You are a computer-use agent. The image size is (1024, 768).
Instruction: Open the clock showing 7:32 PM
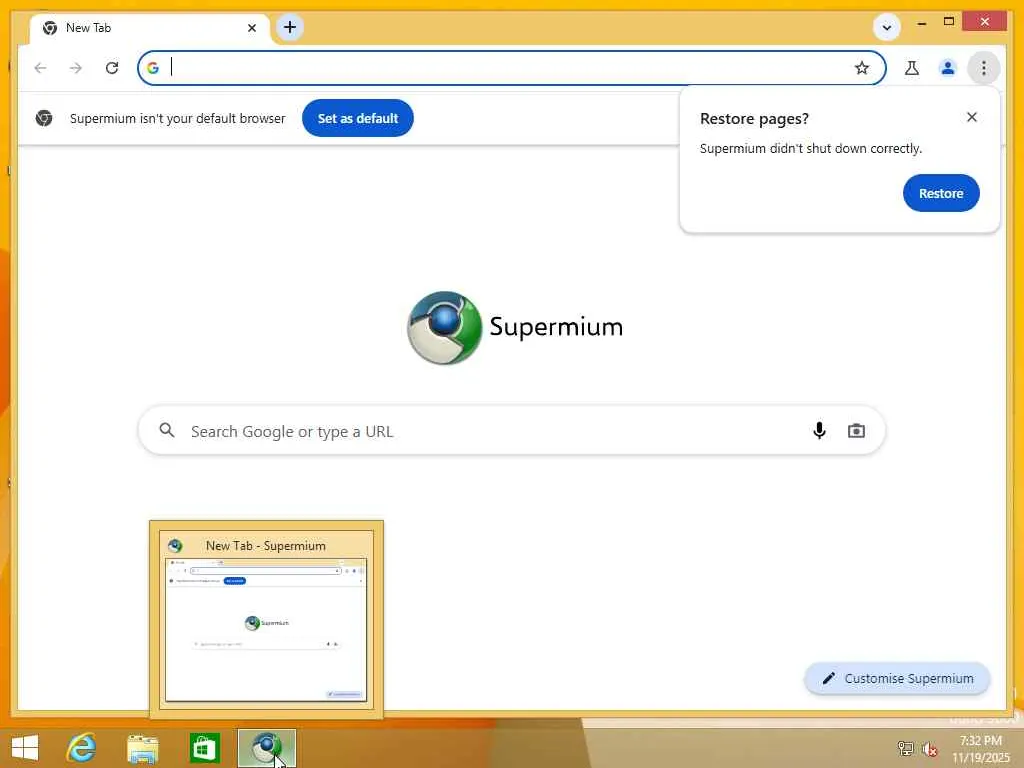click(981, 748)
